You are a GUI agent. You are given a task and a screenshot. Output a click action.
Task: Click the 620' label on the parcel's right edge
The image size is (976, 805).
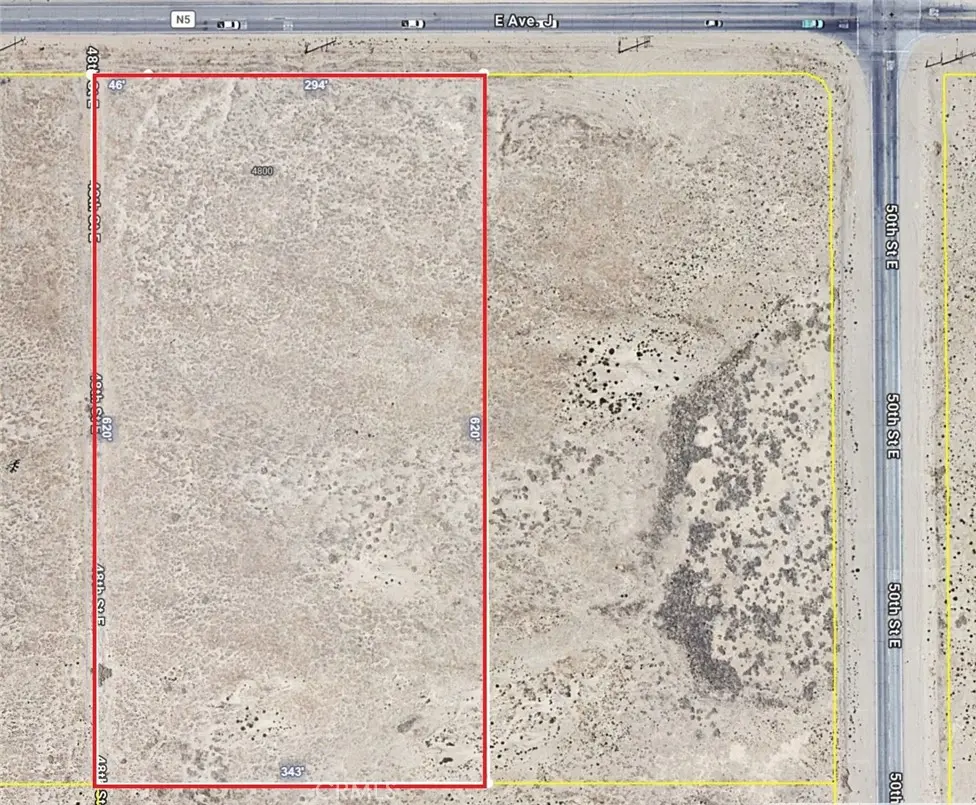[475, 429]
